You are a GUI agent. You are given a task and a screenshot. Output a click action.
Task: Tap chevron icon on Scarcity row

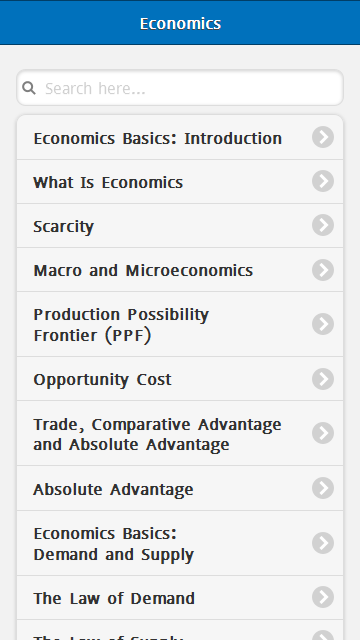(323, 225)
